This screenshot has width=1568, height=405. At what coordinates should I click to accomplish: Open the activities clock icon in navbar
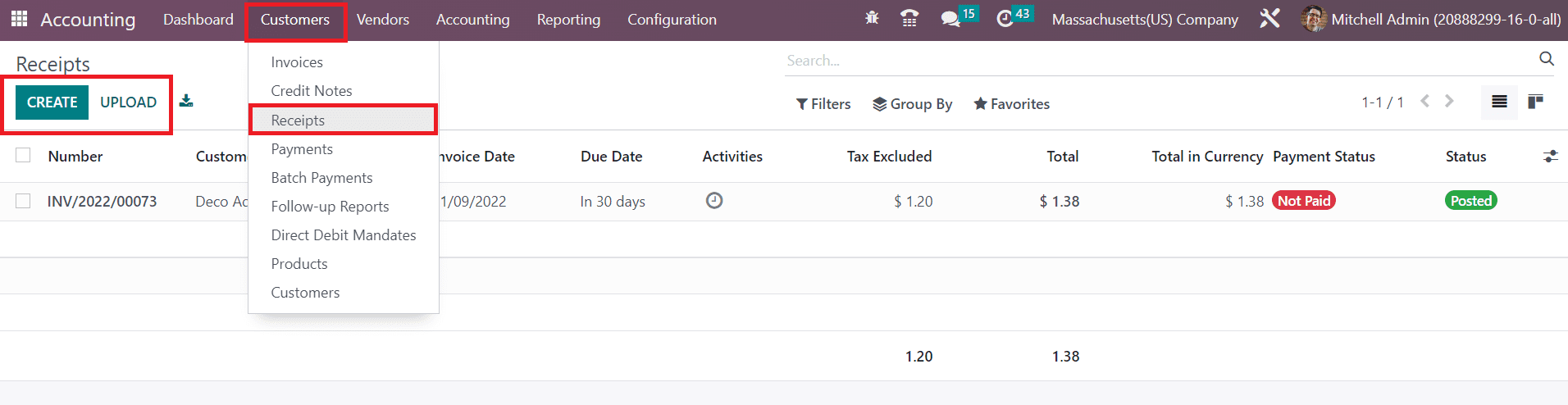(1005, 19)
